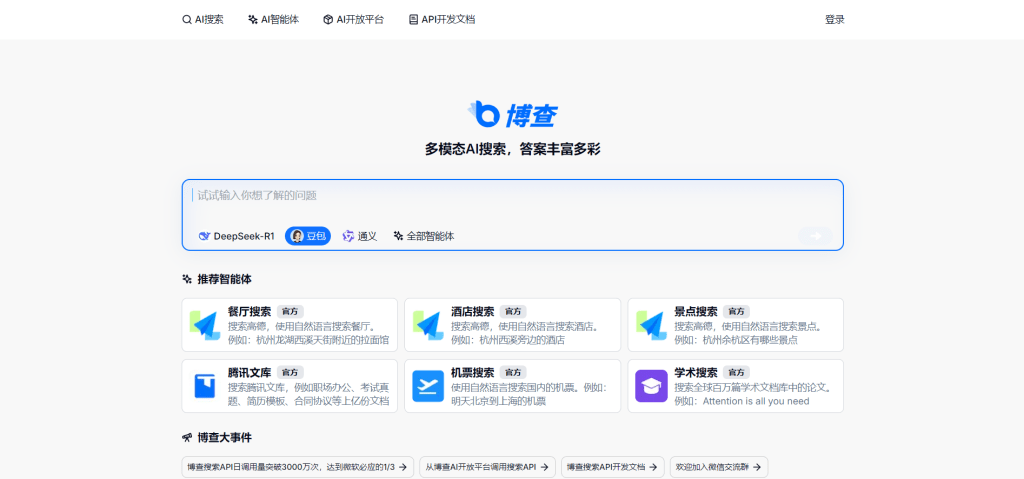Click arrow on 博查搜索API开发文档 chip
The image size is (1024, 479).
[x=653, y=467]
